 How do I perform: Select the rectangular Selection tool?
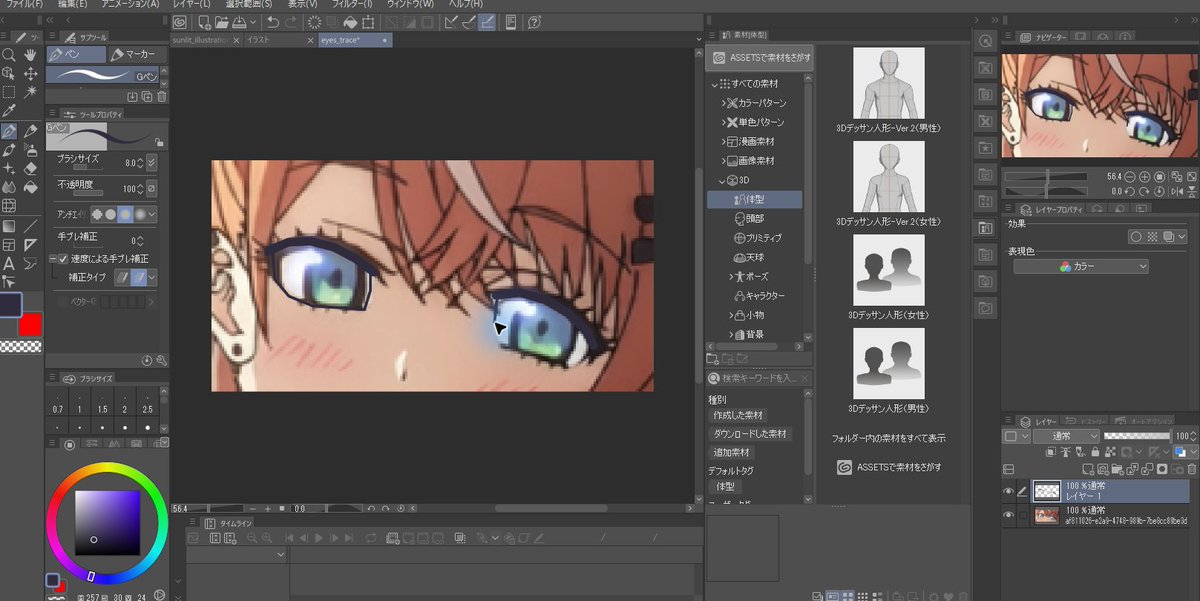click(8, 91)
